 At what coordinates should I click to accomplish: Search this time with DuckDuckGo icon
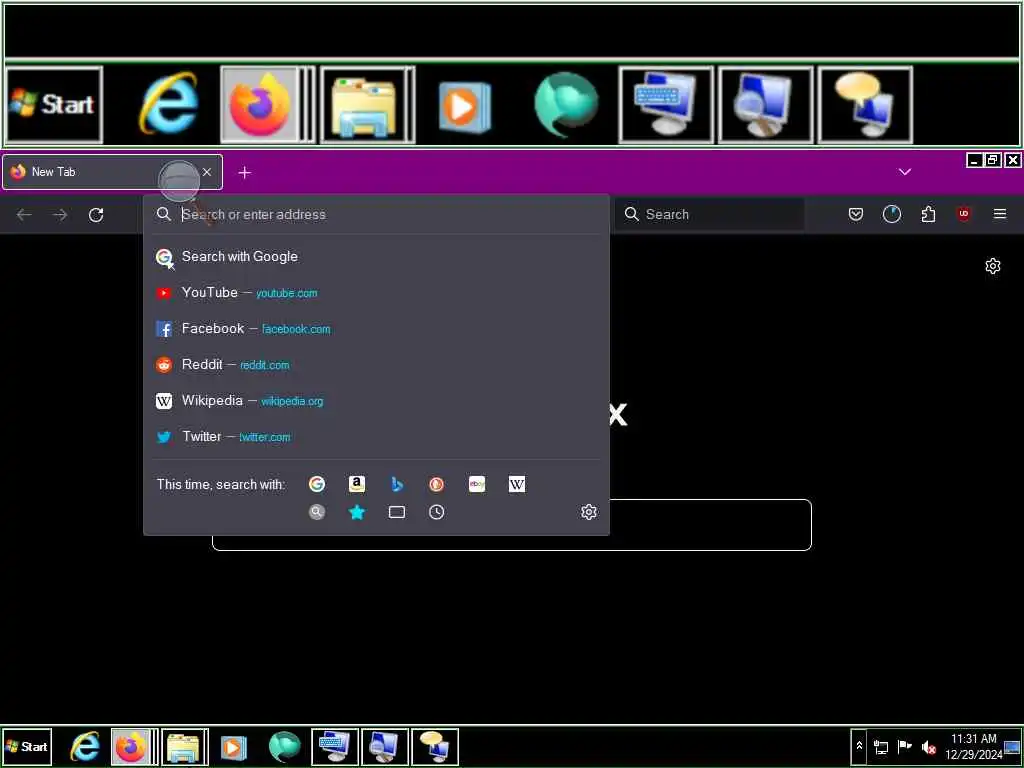point(436,484)
